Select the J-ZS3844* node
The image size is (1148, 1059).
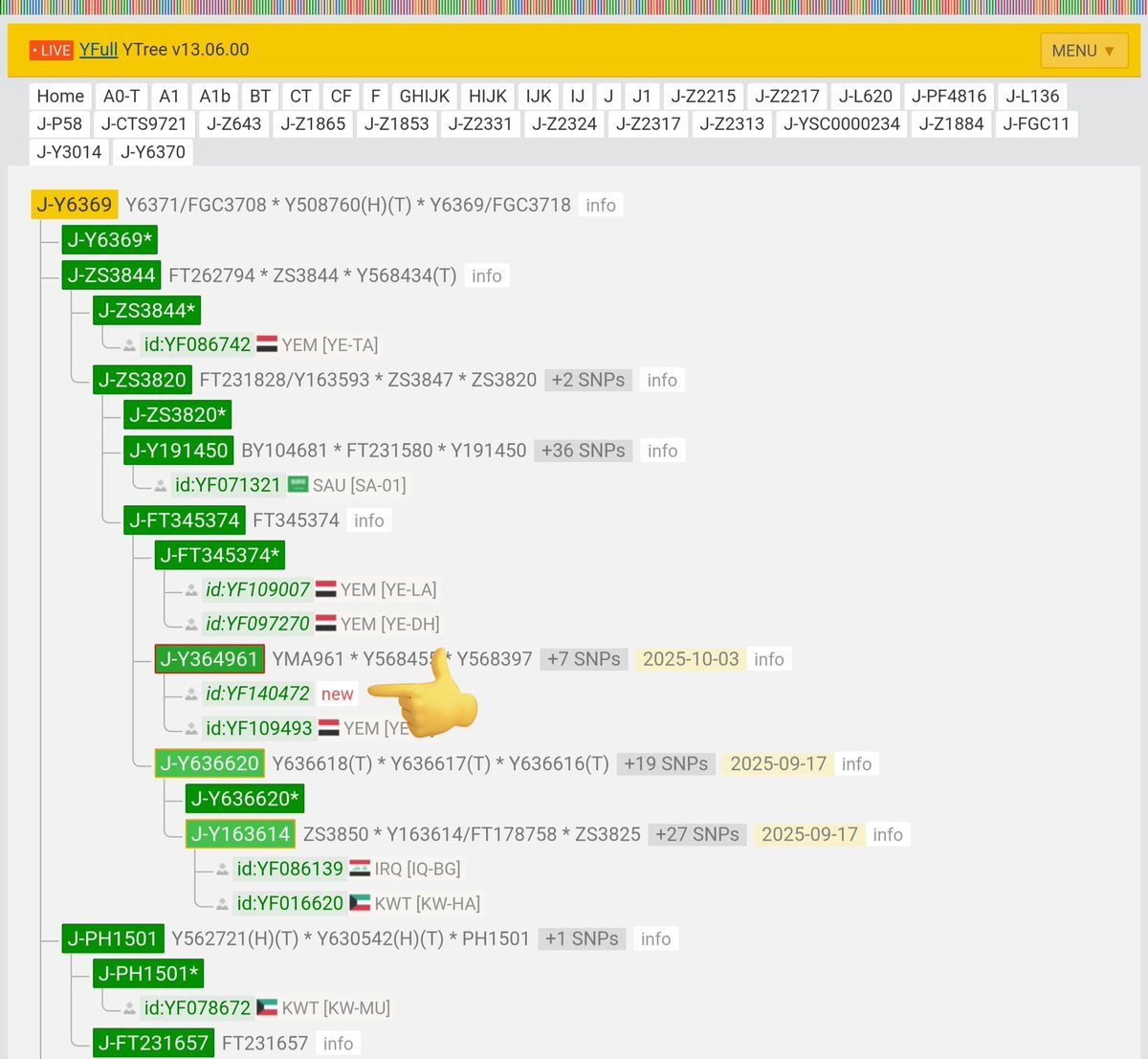147,310
